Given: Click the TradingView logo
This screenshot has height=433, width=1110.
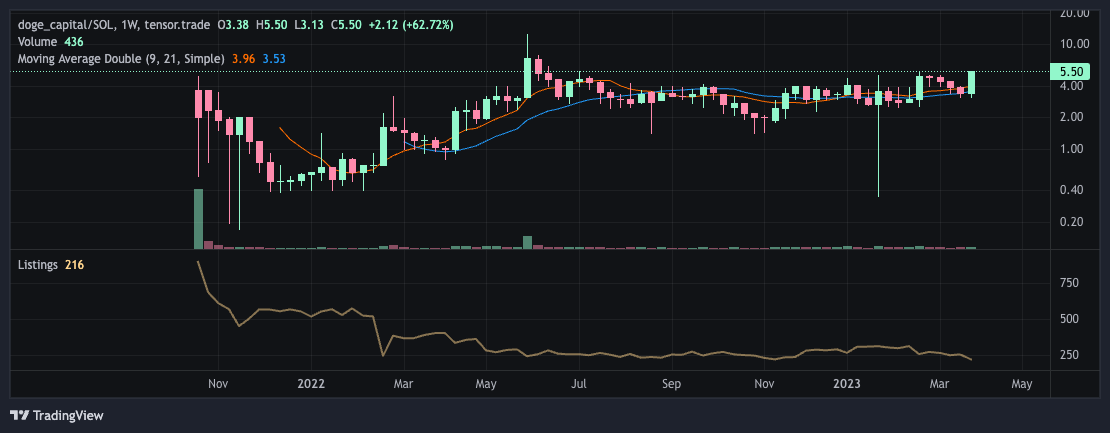Looking at the screenshot, I should [x=57, y=415].
